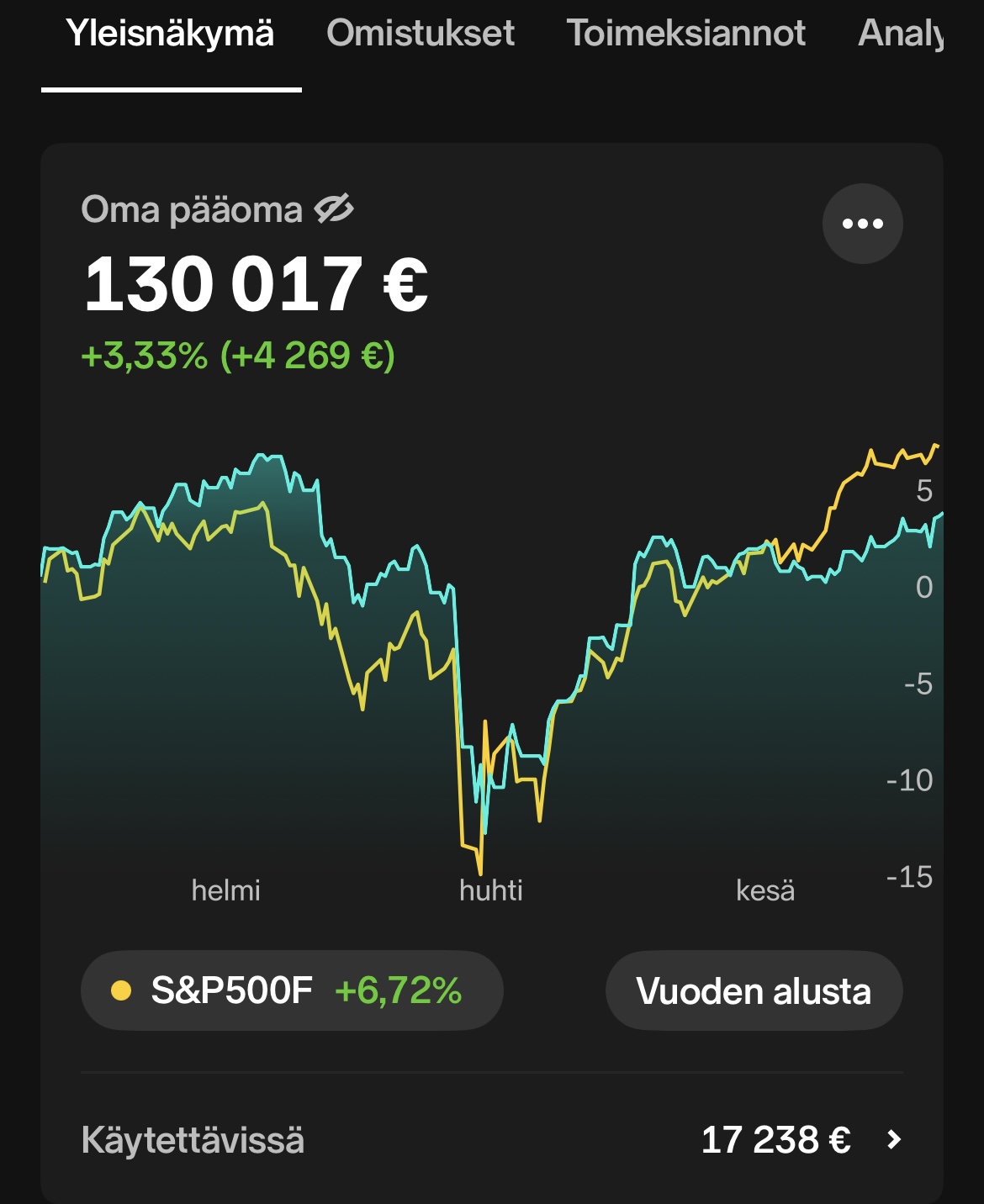Click the 130 017 € equity value
984x1204 pixels.
coord(256,285)
